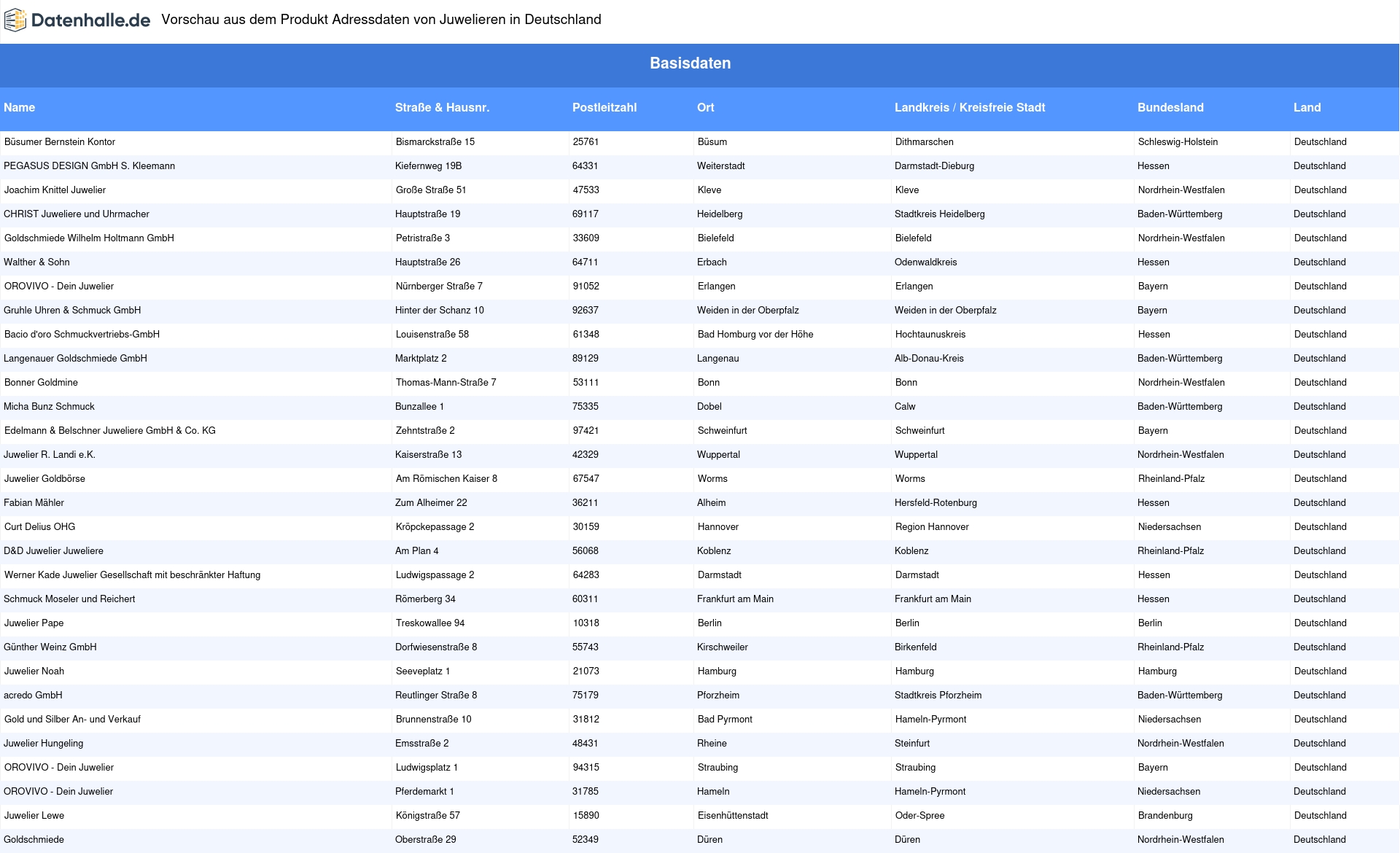
Task: Select the Land column header
Action: (x=1307, y=107)
